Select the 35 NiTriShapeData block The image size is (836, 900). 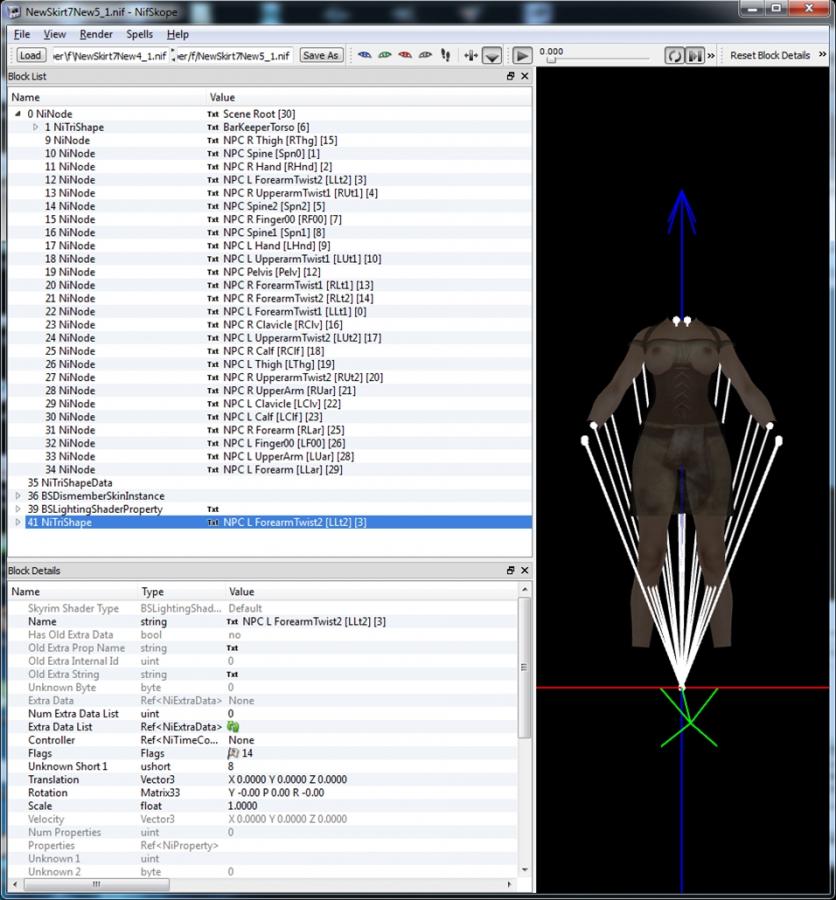(270, 483)
